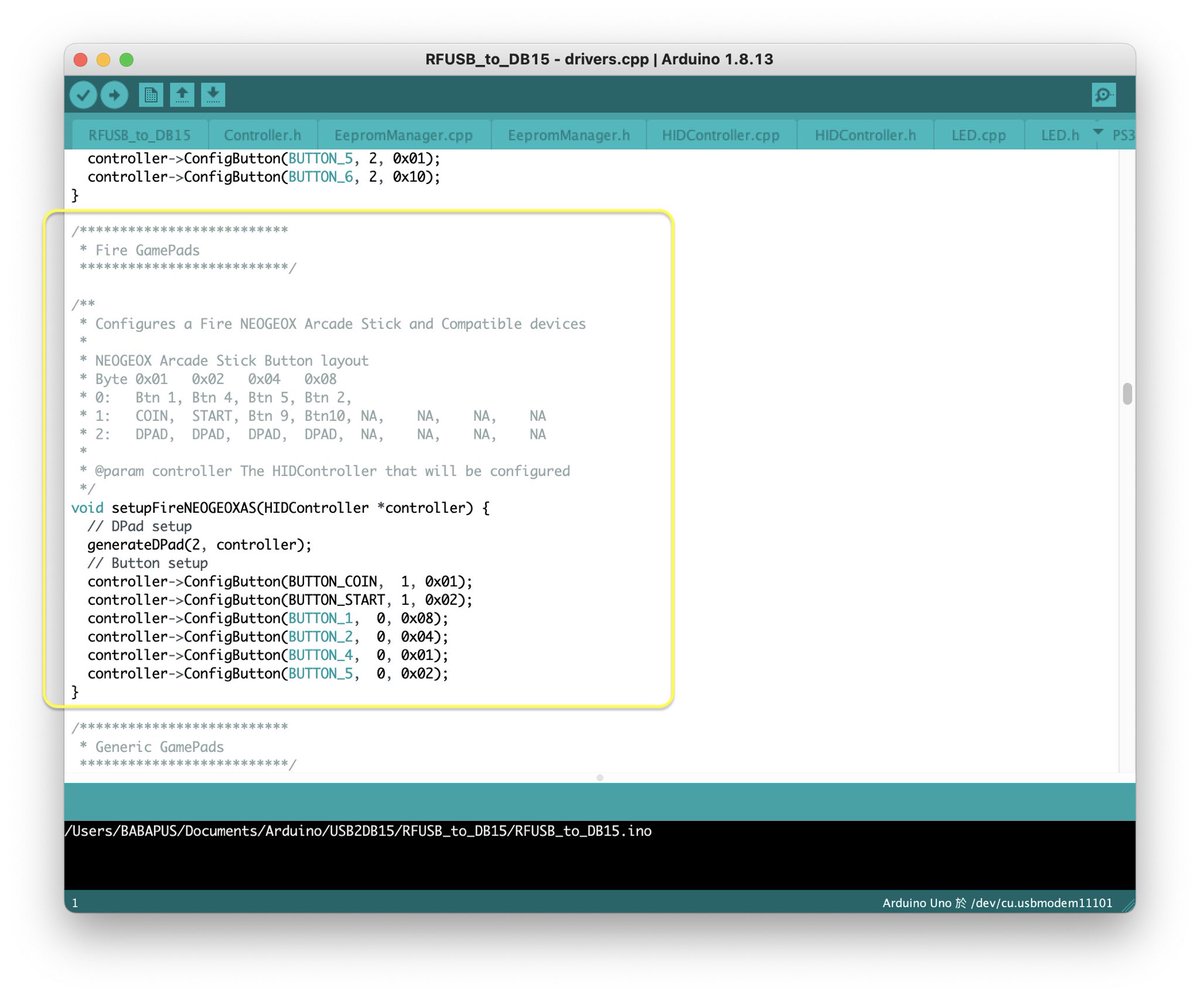Click the '// DPad setup' comment
The height and width of the screenshot is (998, 1200).
pyautogui.click(x=140, y=526)
